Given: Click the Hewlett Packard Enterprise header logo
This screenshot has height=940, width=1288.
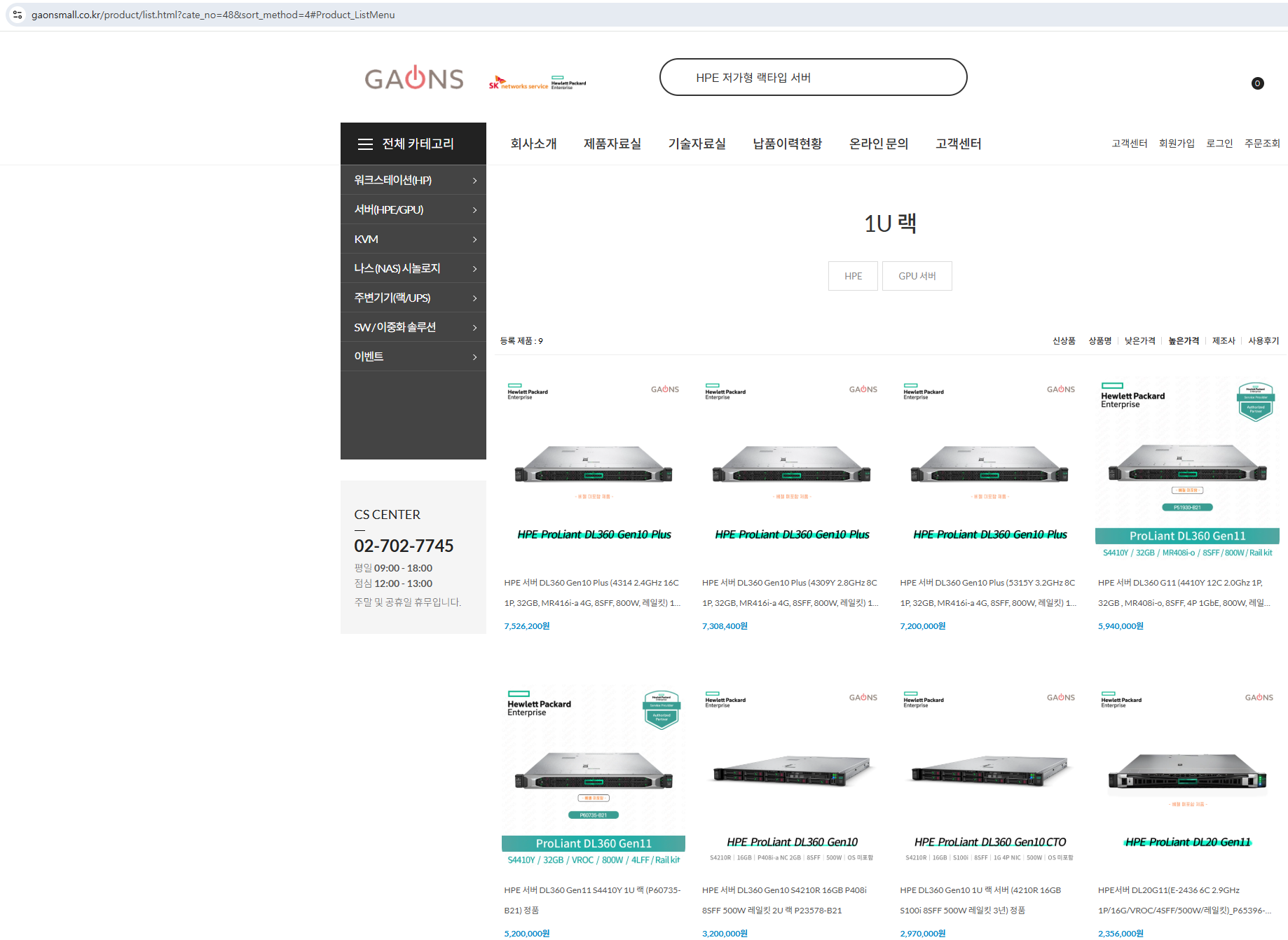Looking at the screenshot, I should coord(568,83).
